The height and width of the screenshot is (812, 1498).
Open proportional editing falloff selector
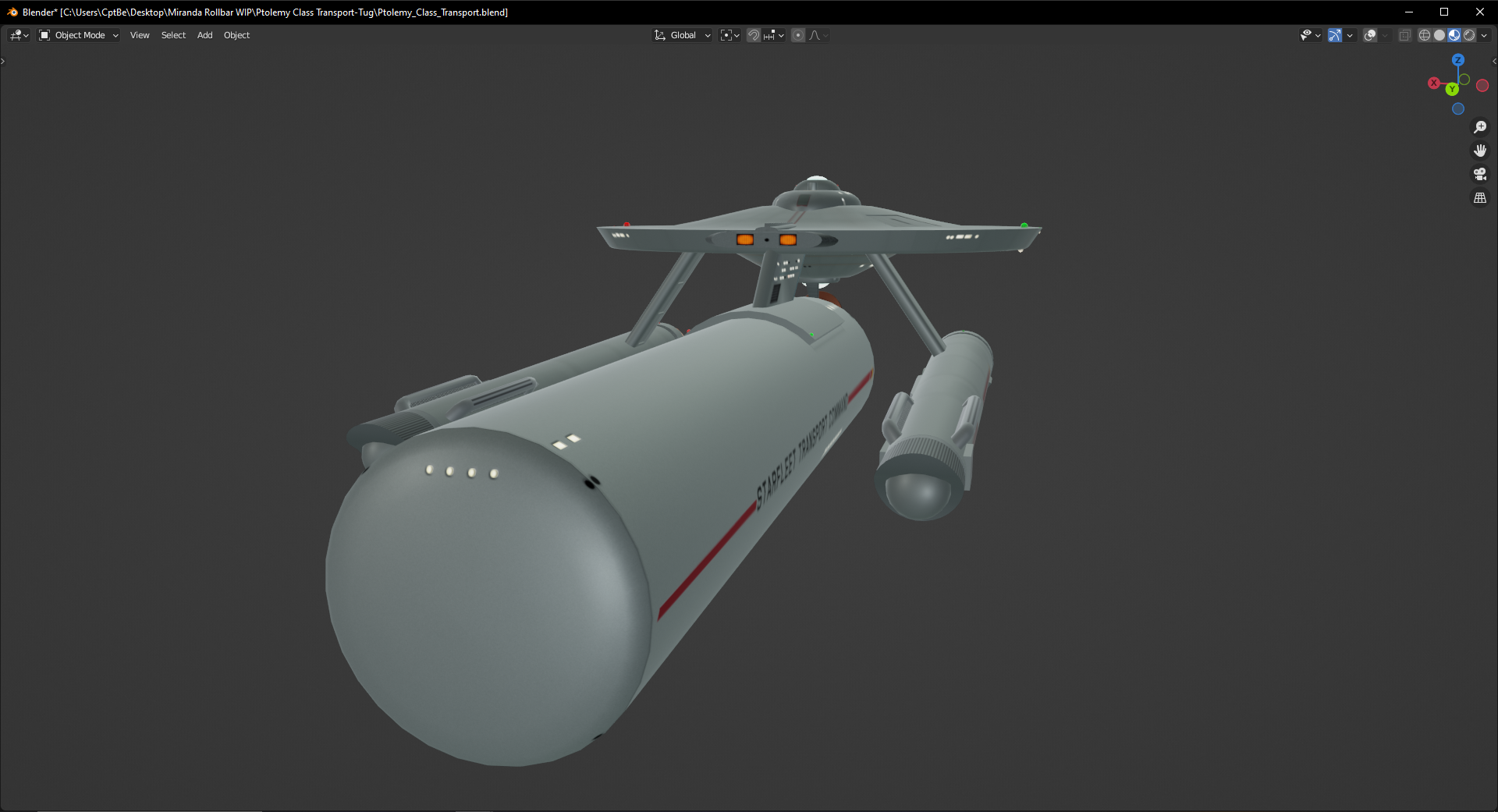click(x=818, y=35)
